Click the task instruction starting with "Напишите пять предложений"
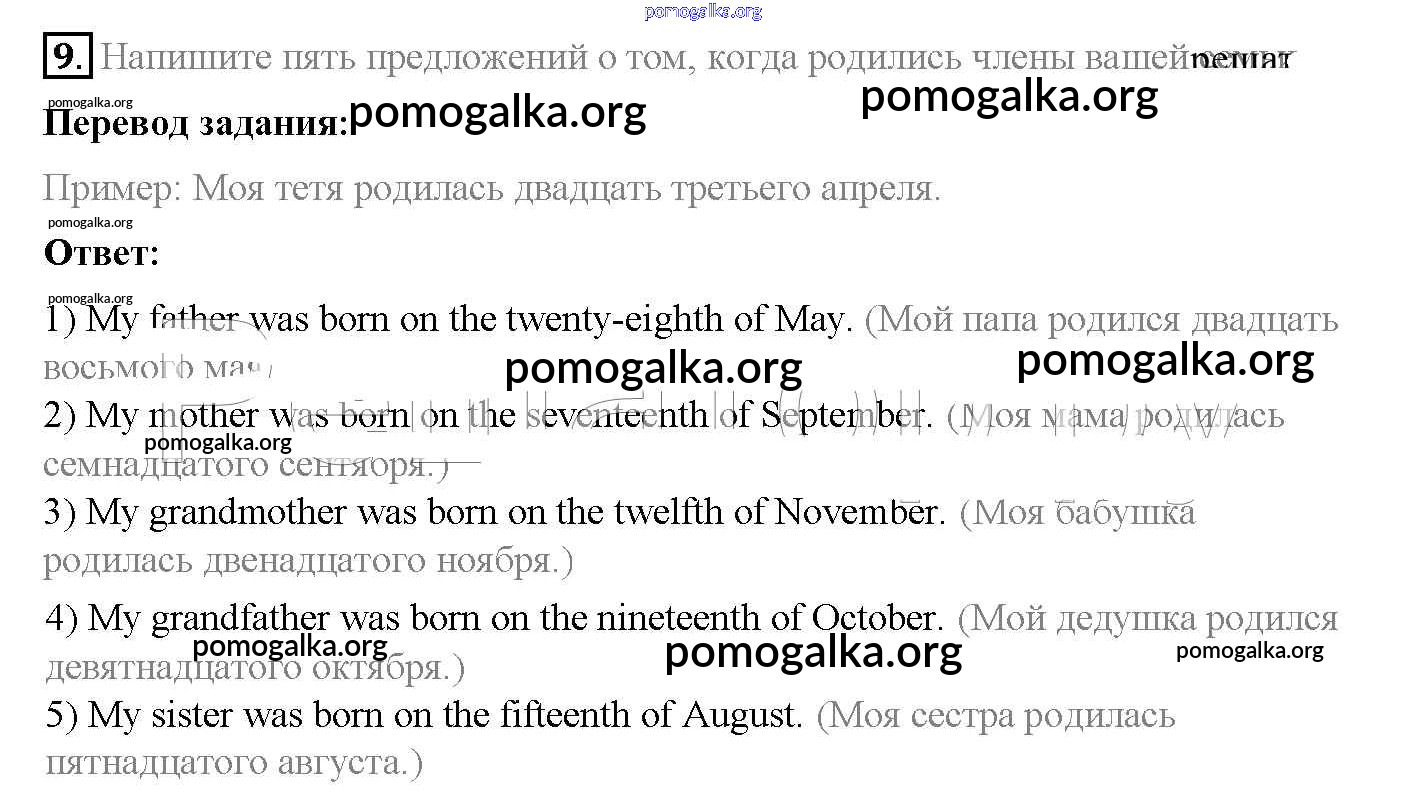 click(640, 57)
